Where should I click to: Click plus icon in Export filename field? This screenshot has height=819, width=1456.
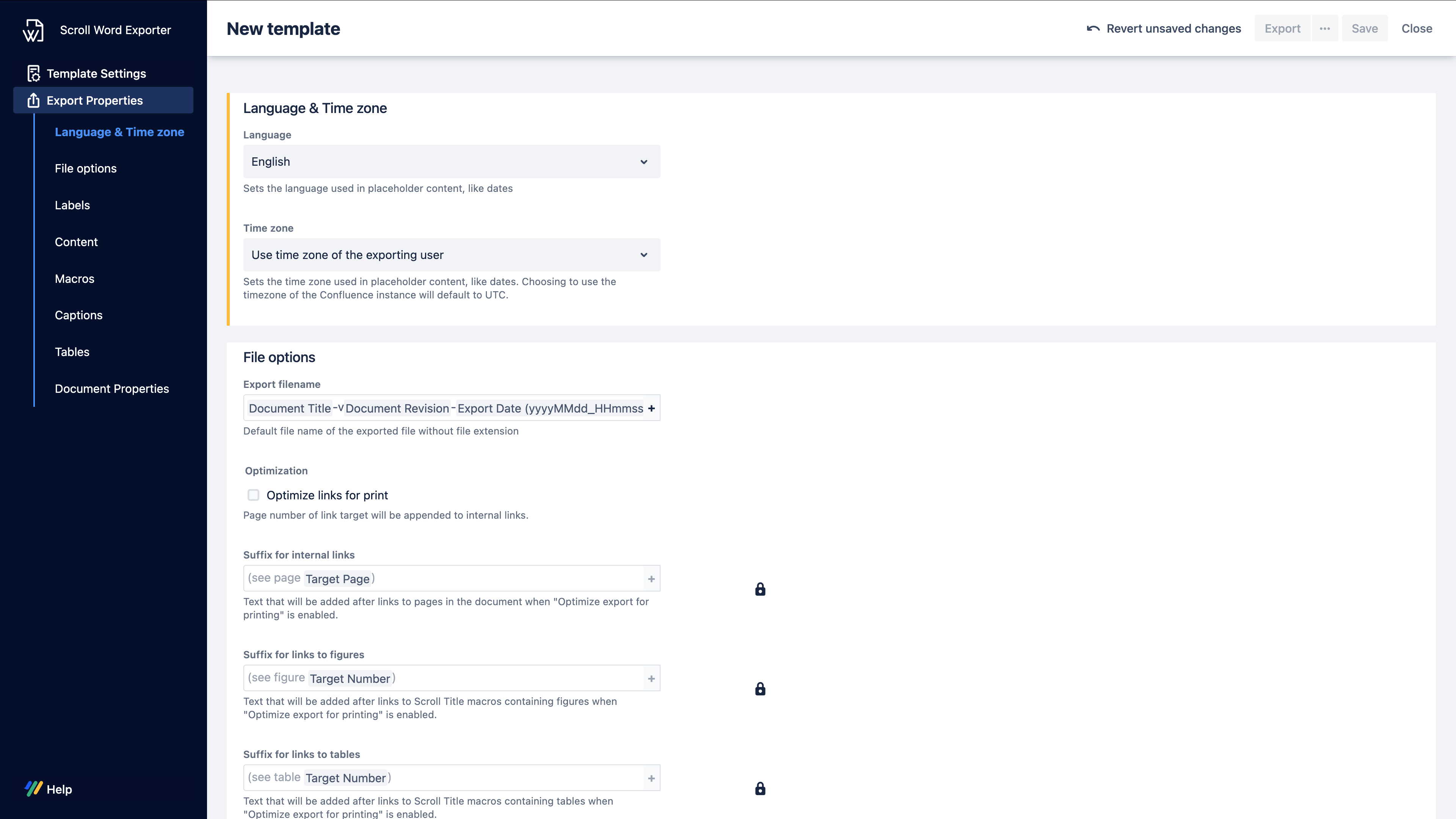click(x=651, y=409)
